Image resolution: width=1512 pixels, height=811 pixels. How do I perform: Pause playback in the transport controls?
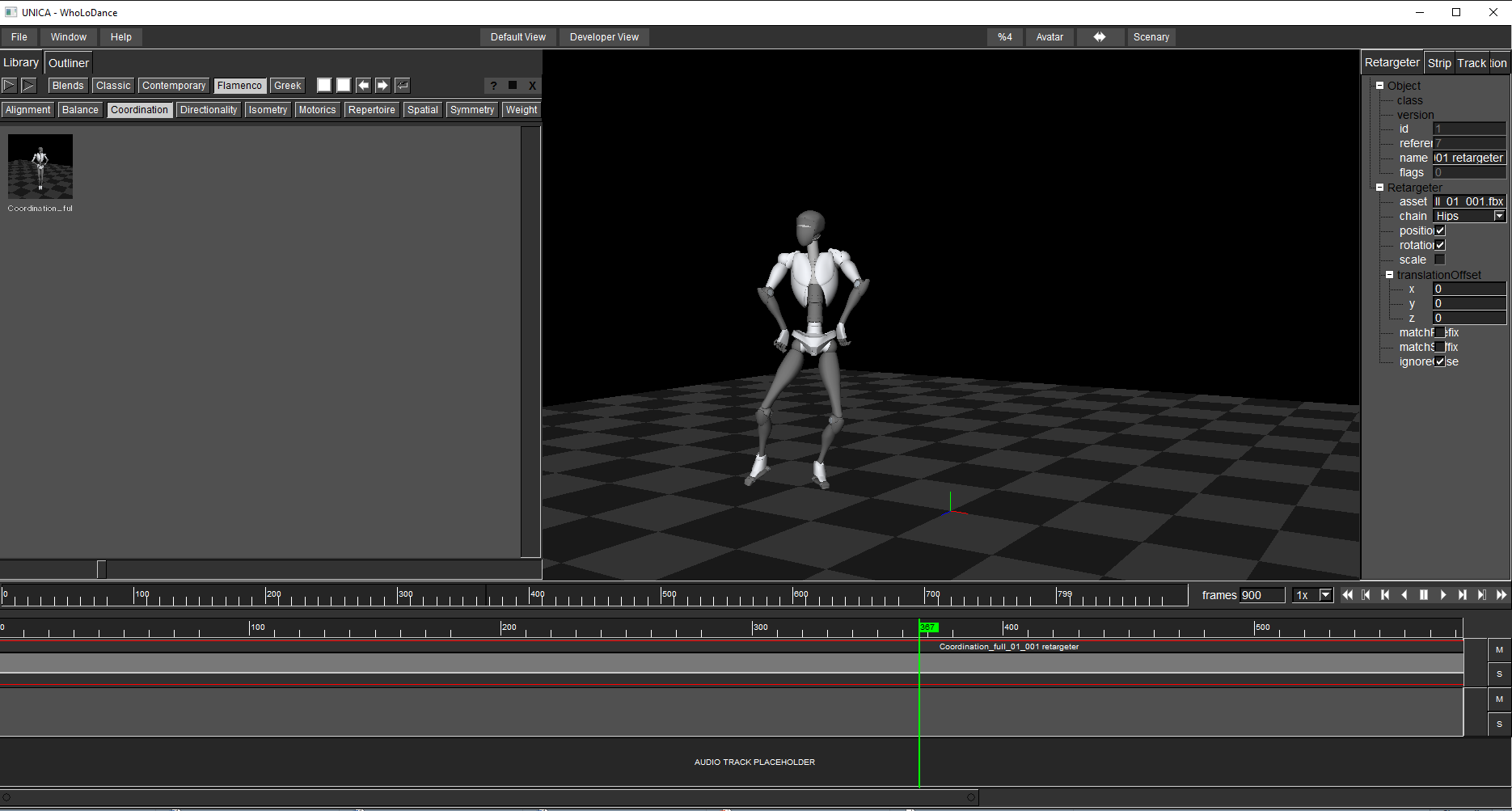click(x=1424, y=595)
